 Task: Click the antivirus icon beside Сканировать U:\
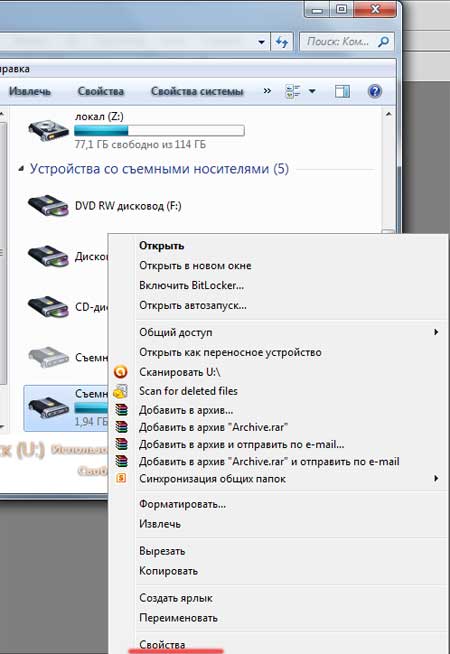(x=120, y=372)
